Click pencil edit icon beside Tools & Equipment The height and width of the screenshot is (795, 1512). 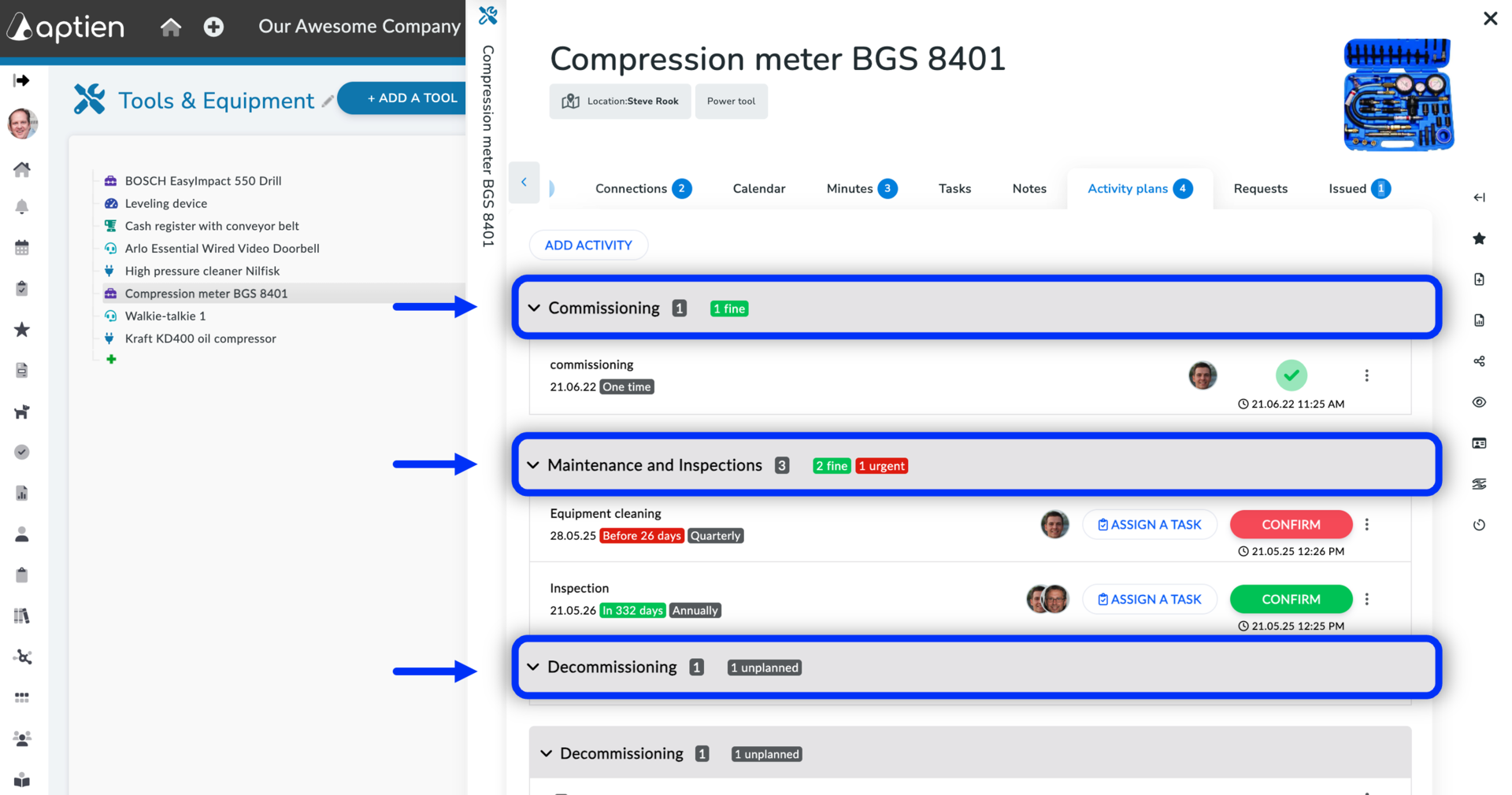[x=328, y=101]
